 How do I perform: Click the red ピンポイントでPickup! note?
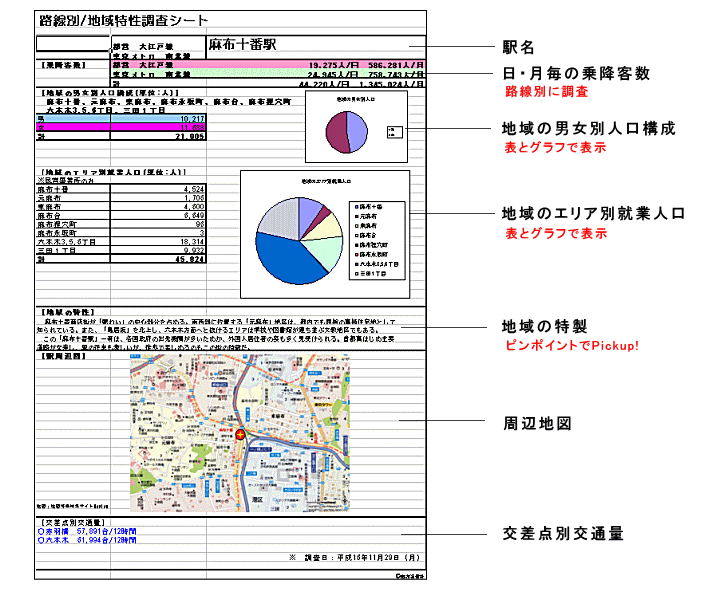[x=572, y=345]
